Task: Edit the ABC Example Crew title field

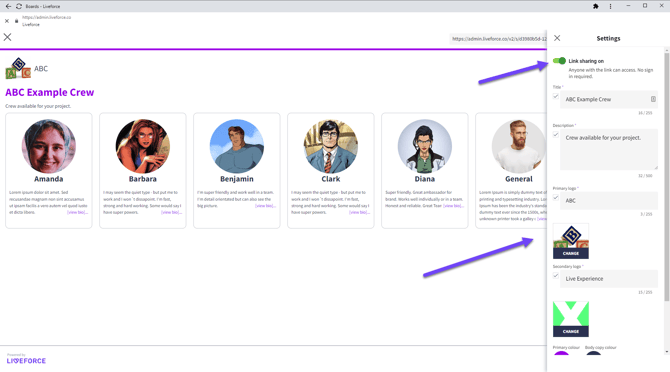Action: pyautogui.click(x=609, y=100)
